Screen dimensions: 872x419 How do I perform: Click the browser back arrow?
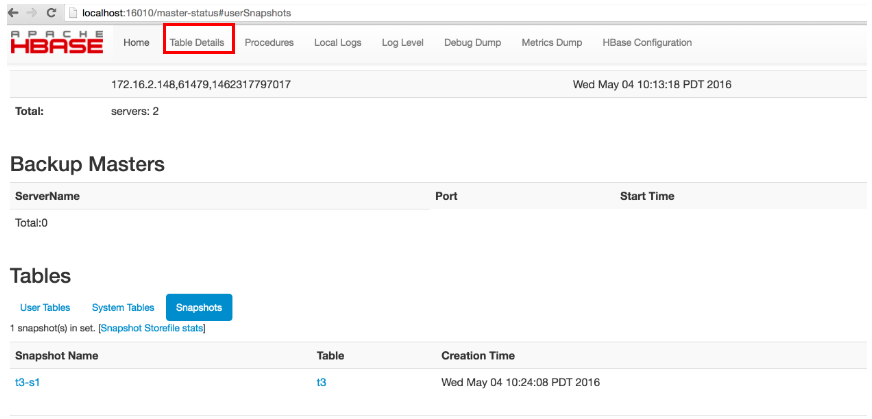point(12,12)
